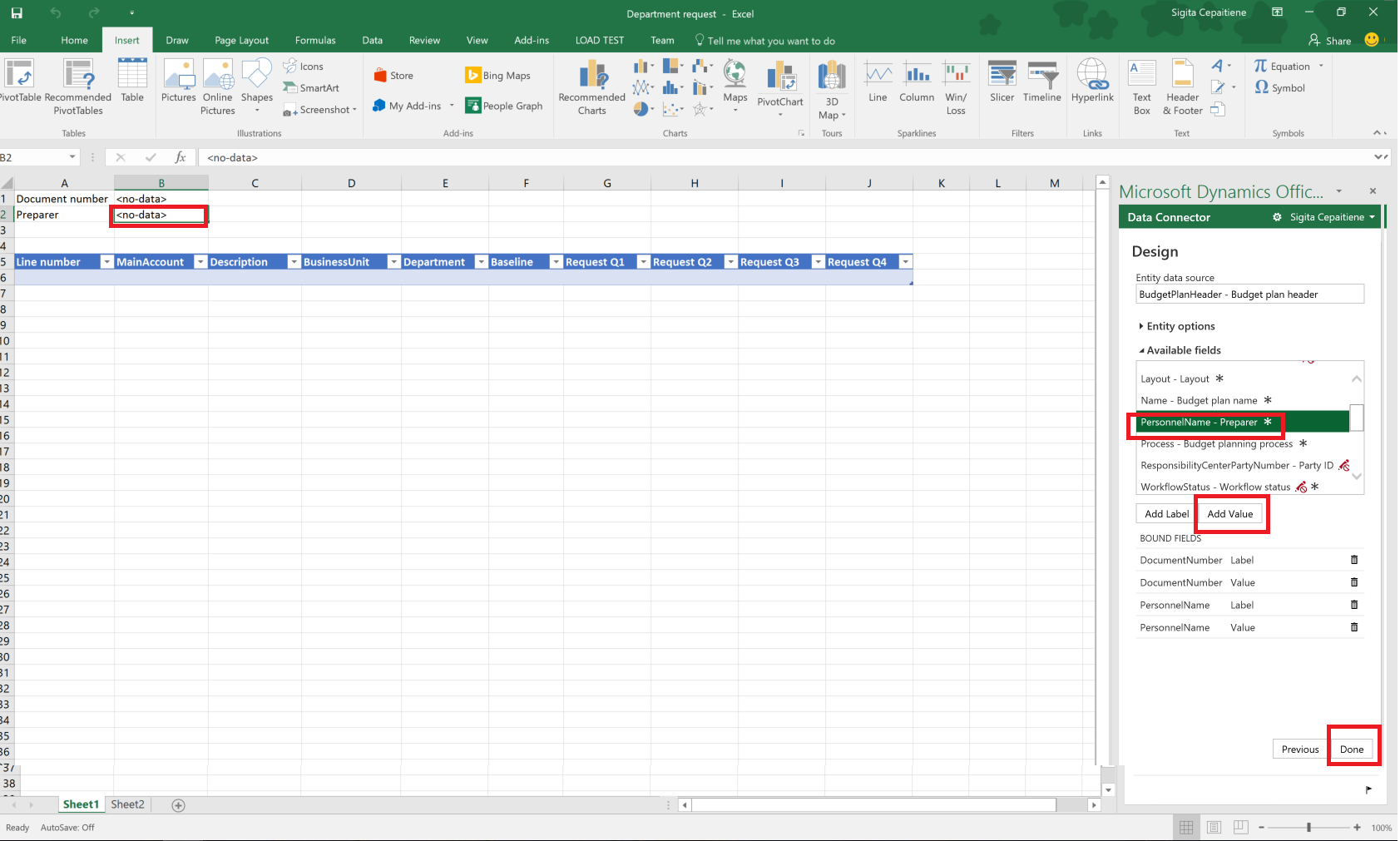
Task: Click the Done button
Action: 1353,748
